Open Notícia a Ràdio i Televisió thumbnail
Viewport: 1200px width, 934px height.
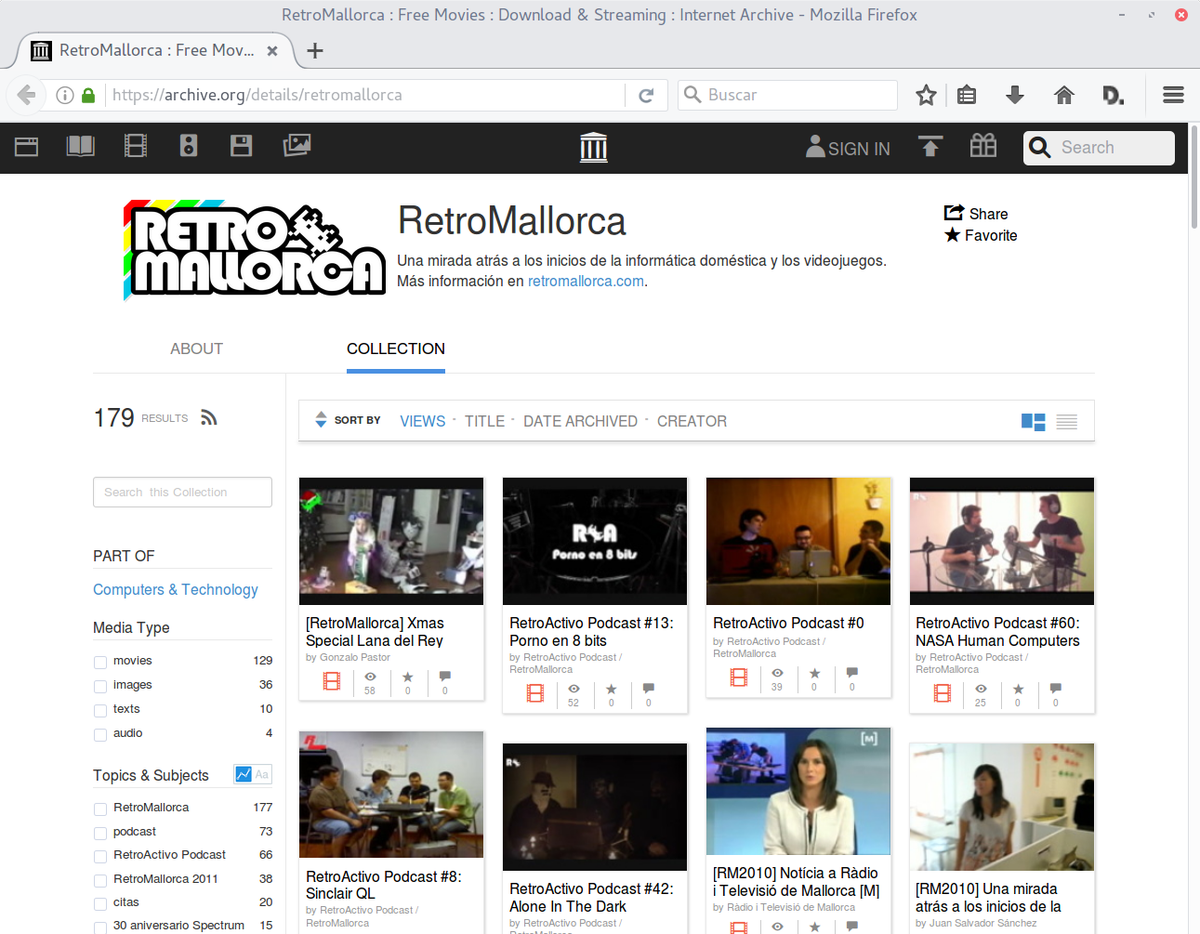(798, 791)
